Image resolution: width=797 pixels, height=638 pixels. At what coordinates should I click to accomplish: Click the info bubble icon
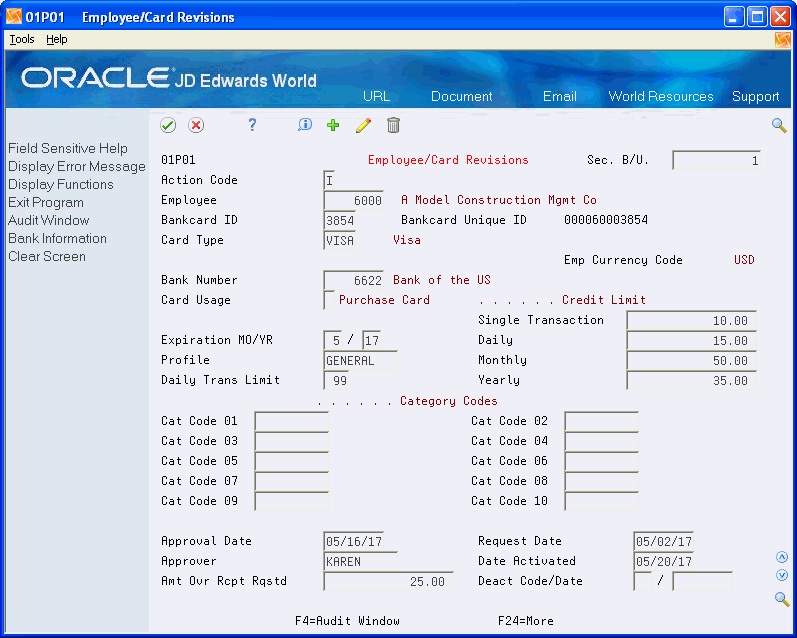coord(305,125)
